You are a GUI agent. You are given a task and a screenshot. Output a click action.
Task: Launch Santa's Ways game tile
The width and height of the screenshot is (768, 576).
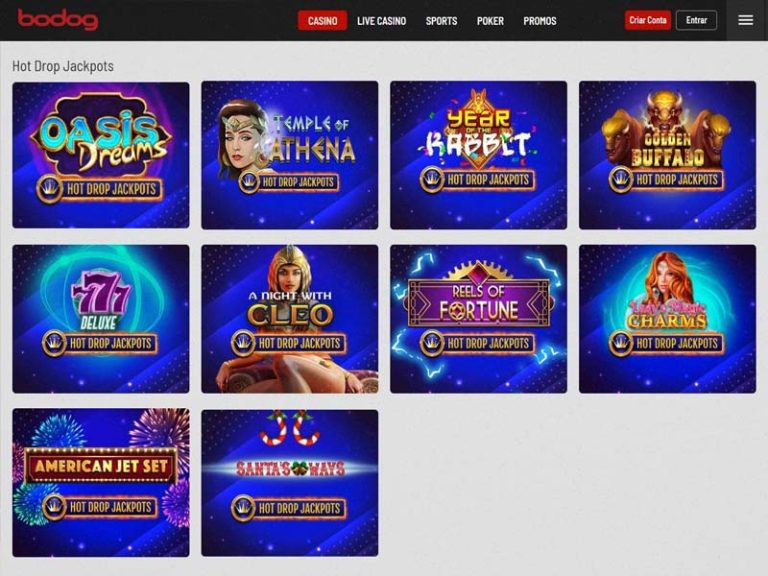tap(289, 482)
